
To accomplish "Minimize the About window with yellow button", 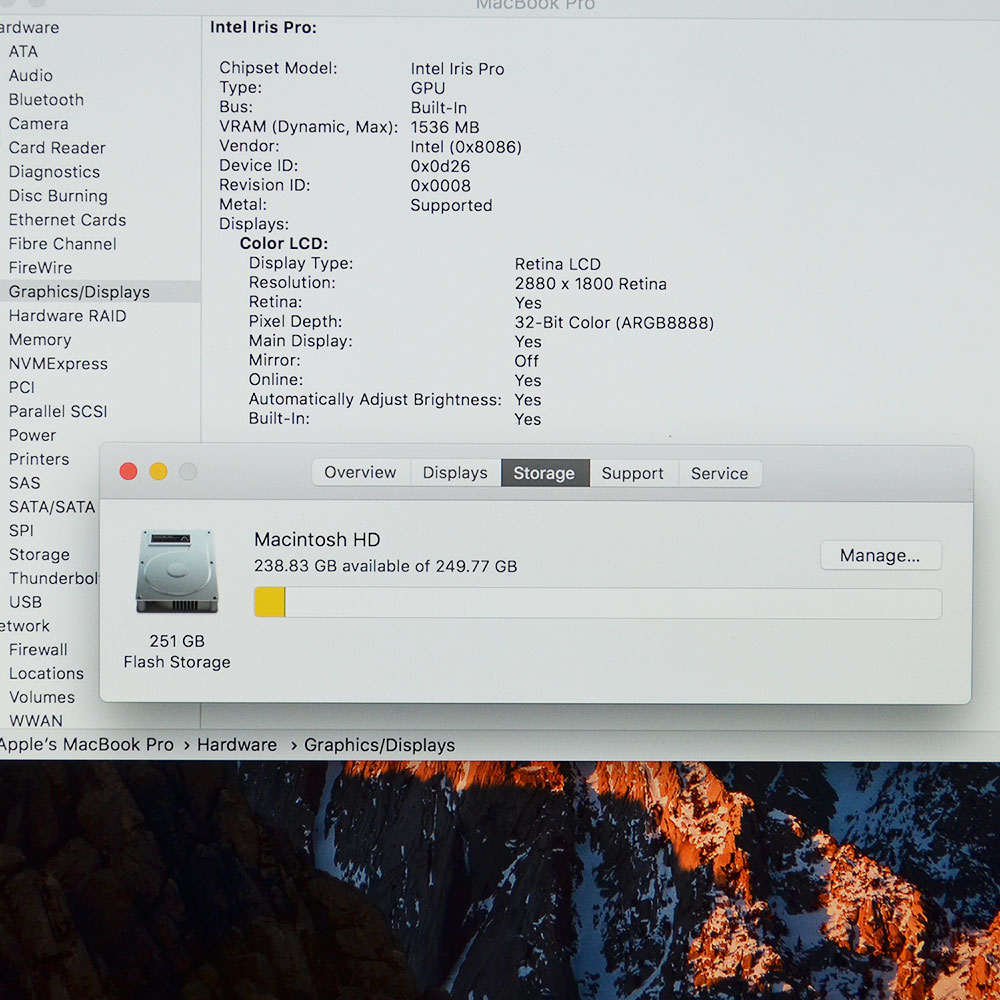I will tap(158, 471).
